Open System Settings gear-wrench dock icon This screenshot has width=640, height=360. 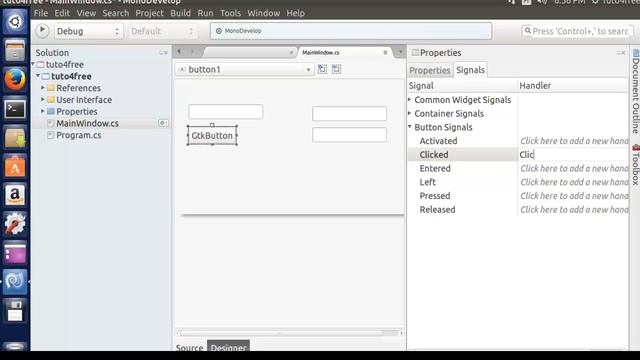tap(15, 224)
